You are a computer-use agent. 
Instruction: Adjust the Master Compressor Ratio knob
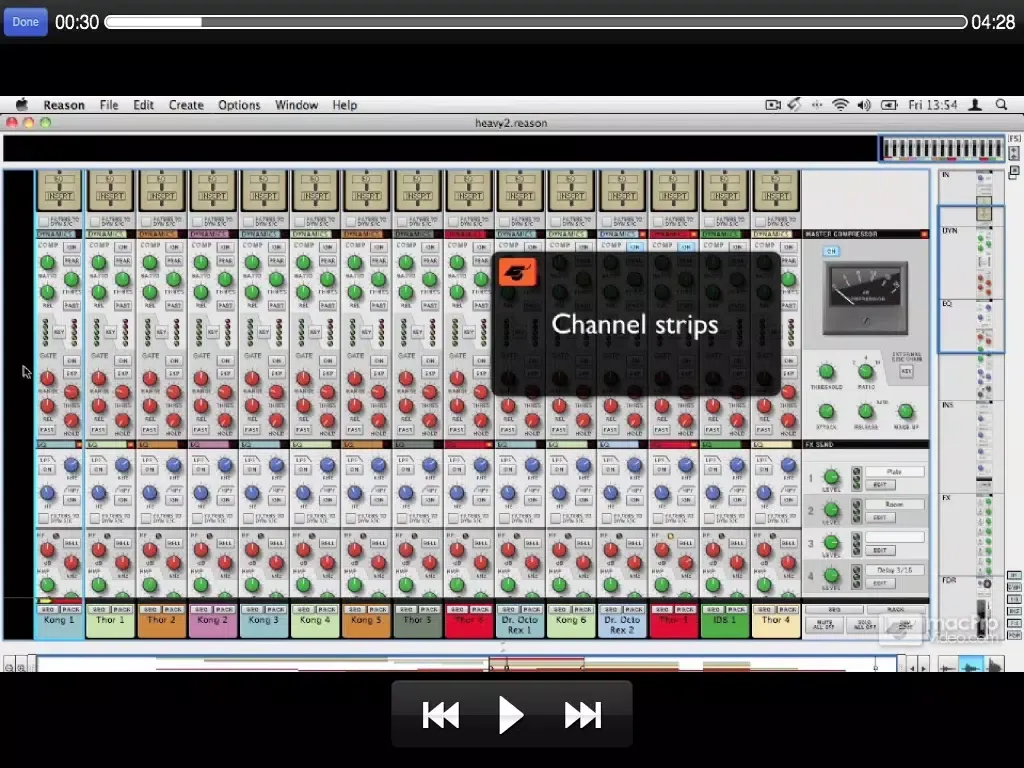click(866, 372)
